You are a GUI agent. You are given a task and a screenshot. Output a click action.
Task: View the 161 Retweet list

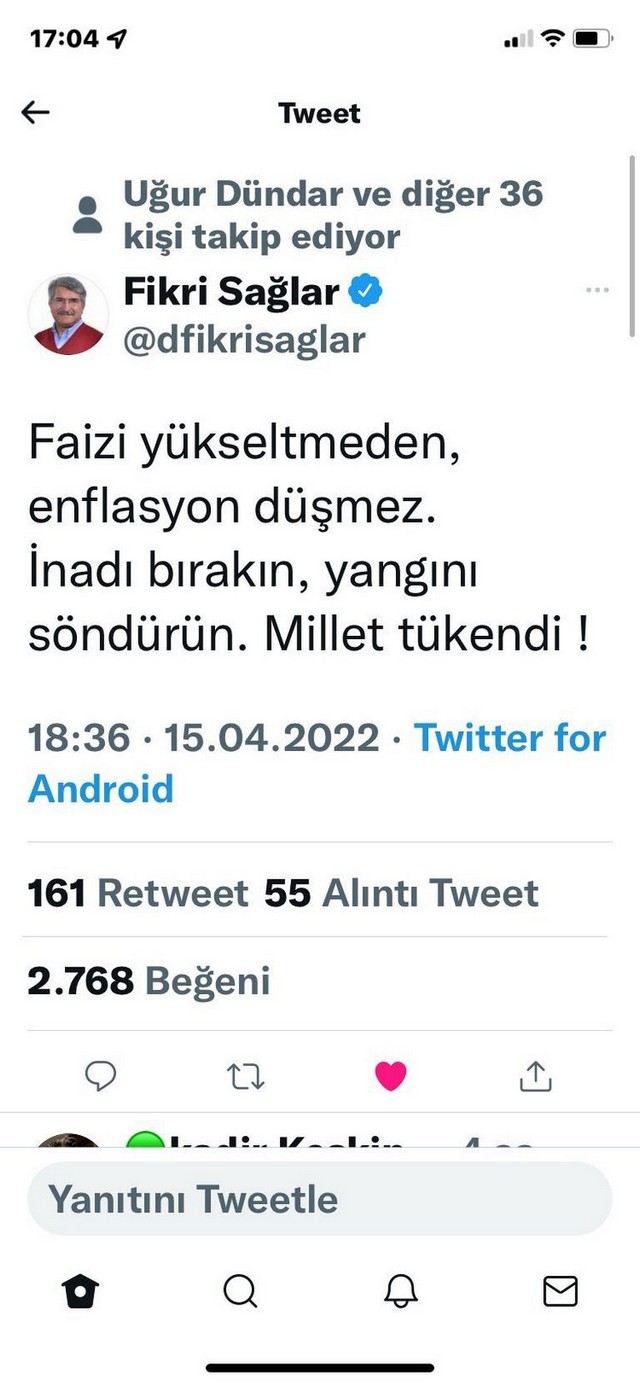(x=138, y=893)
